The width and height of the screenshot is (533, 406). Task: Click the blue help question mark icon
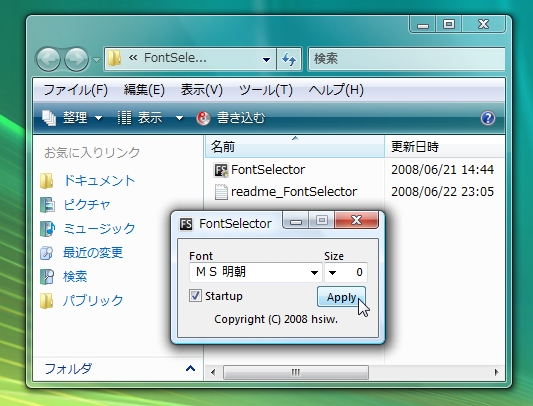[488, 118]
